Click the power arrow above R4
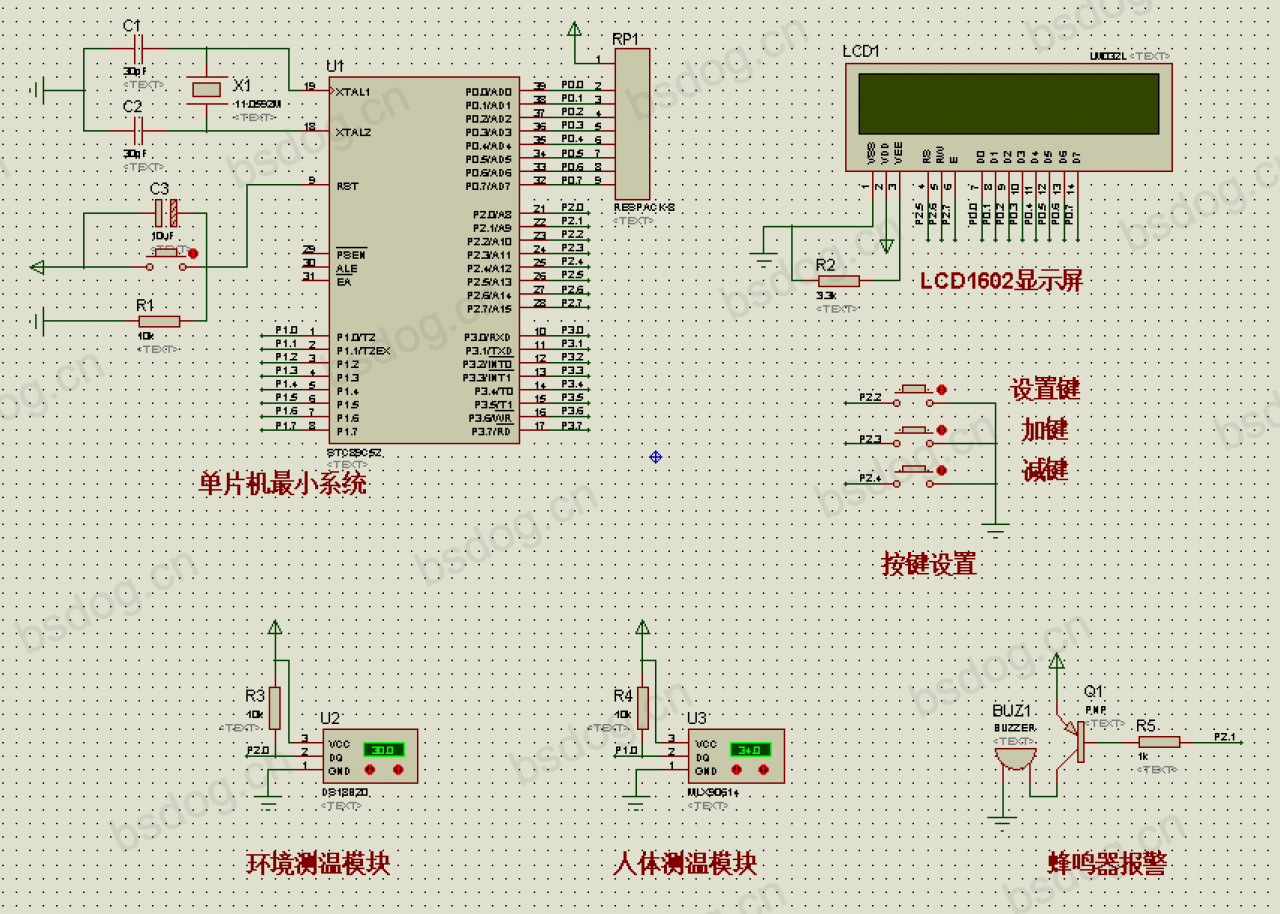Viewport: 1280px width, 914px height. click(x=643, y=627)
